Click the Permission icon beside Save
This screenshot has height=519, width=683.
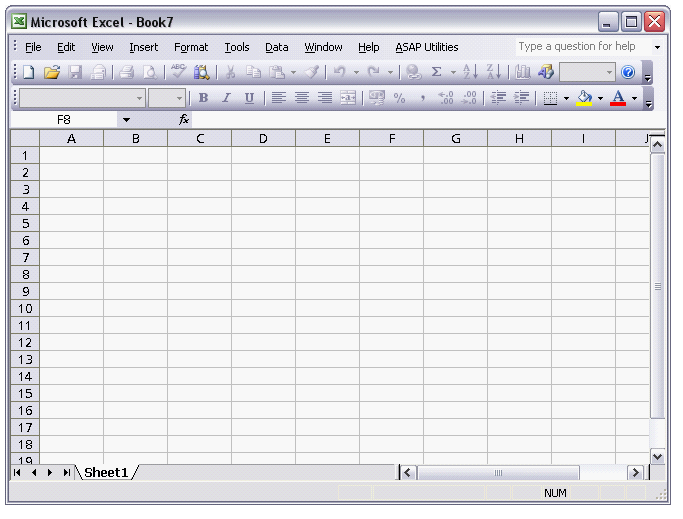click(x=98, y=72)
